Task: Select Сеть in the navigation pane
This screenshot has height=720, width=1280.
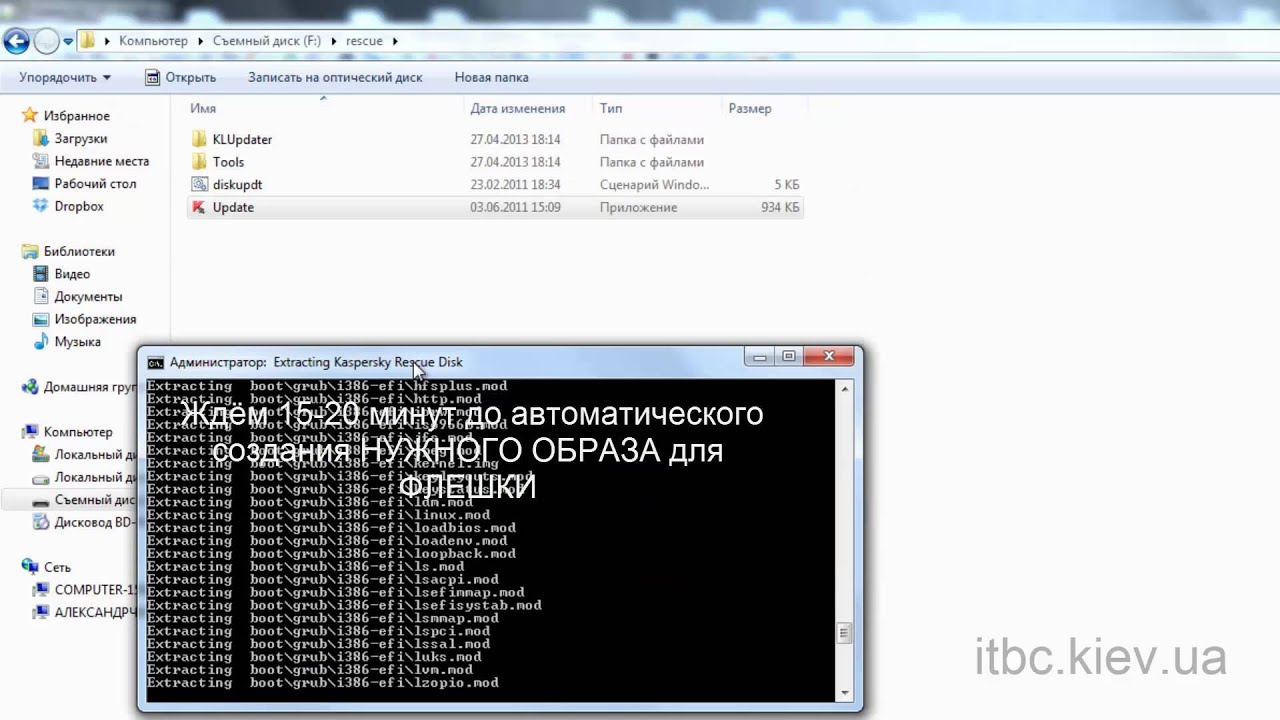Action: click(57, 567)
